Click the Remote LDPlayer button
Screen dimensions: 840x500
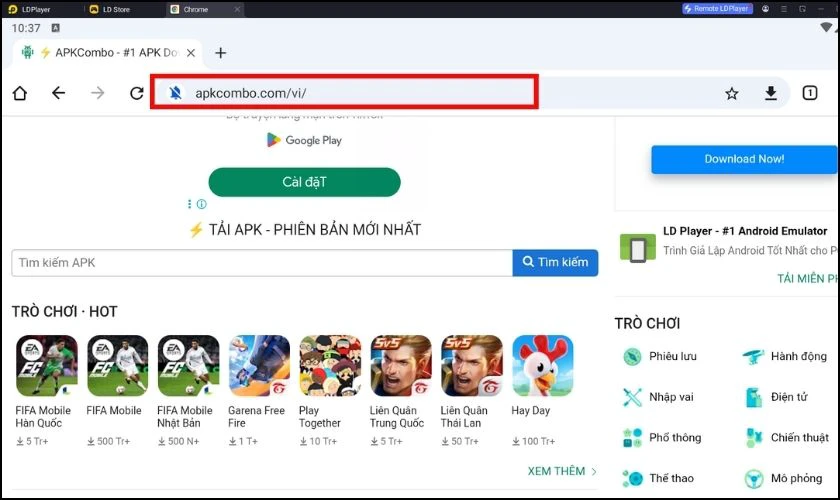pos(717,9)
